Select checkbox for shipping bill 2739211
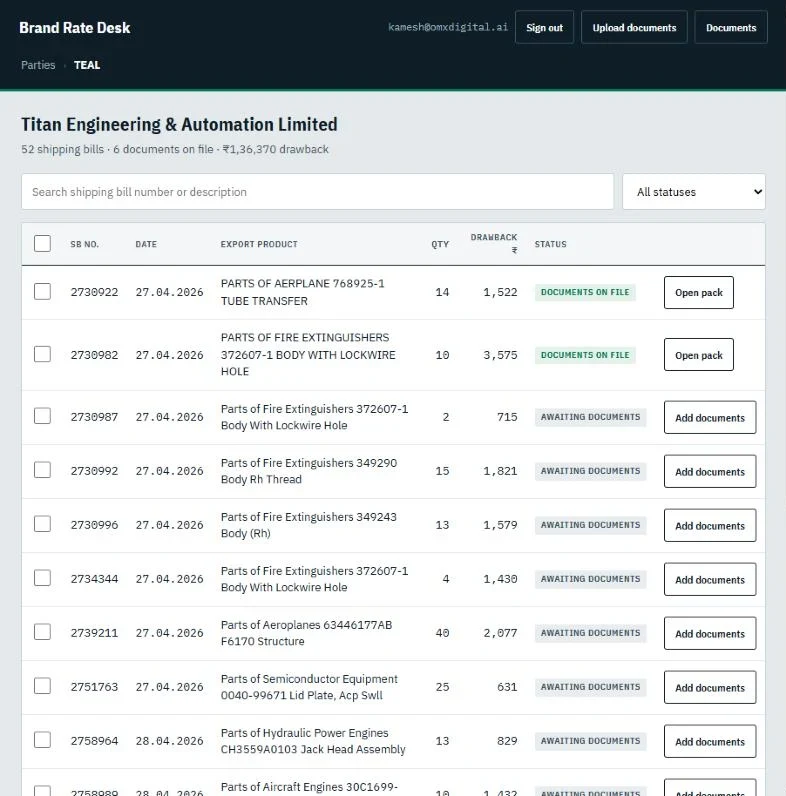 (42, 632)
